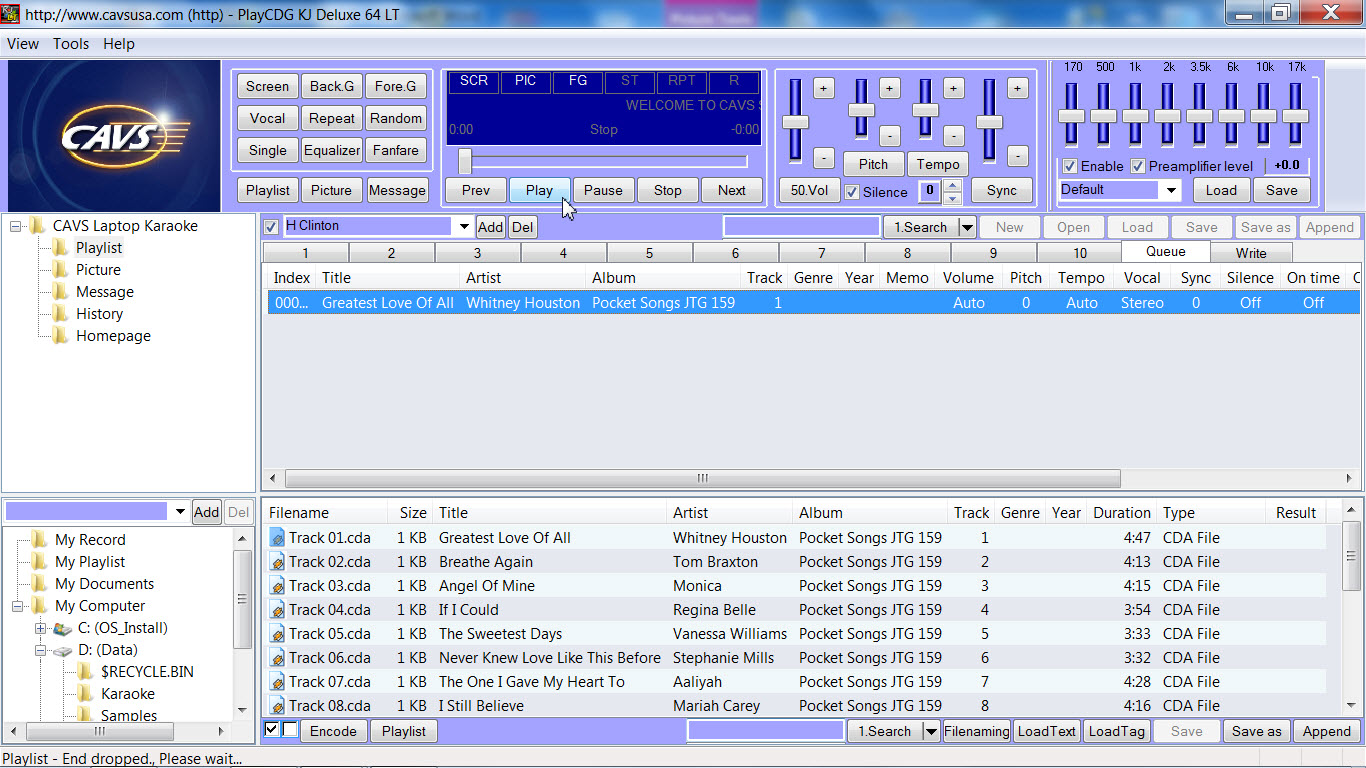Click the Encode button
Image resolution: width=1366 pixels, height=768 pixels.
click(333, 731)
